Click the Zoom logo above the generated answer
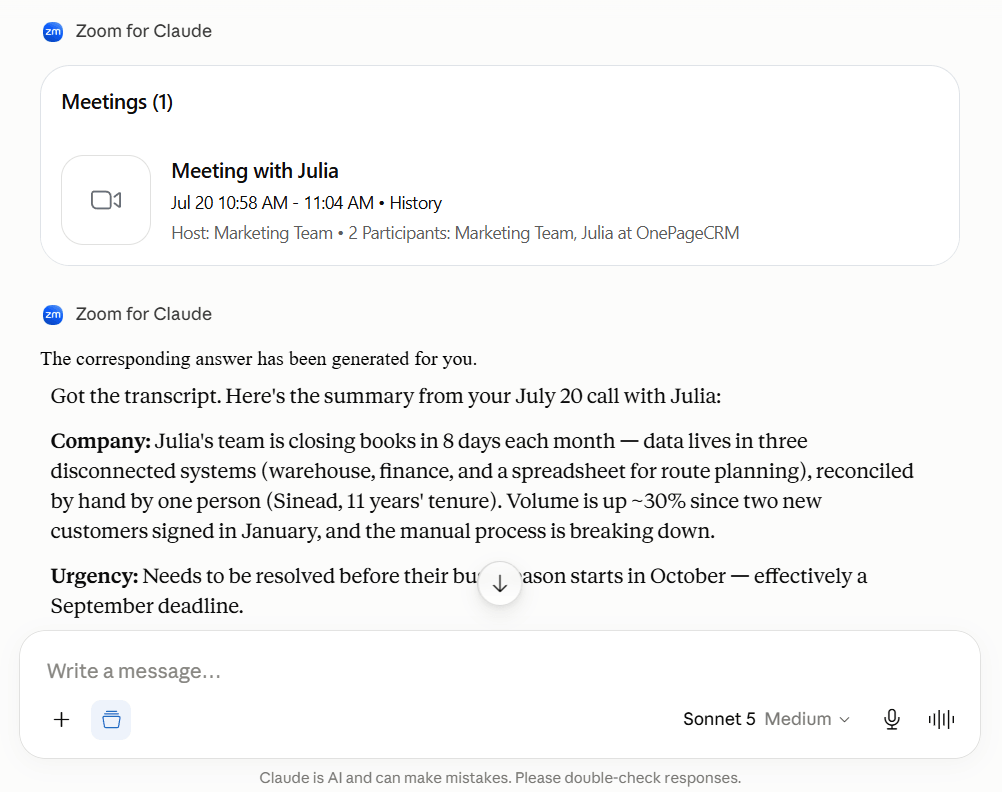 53,314
